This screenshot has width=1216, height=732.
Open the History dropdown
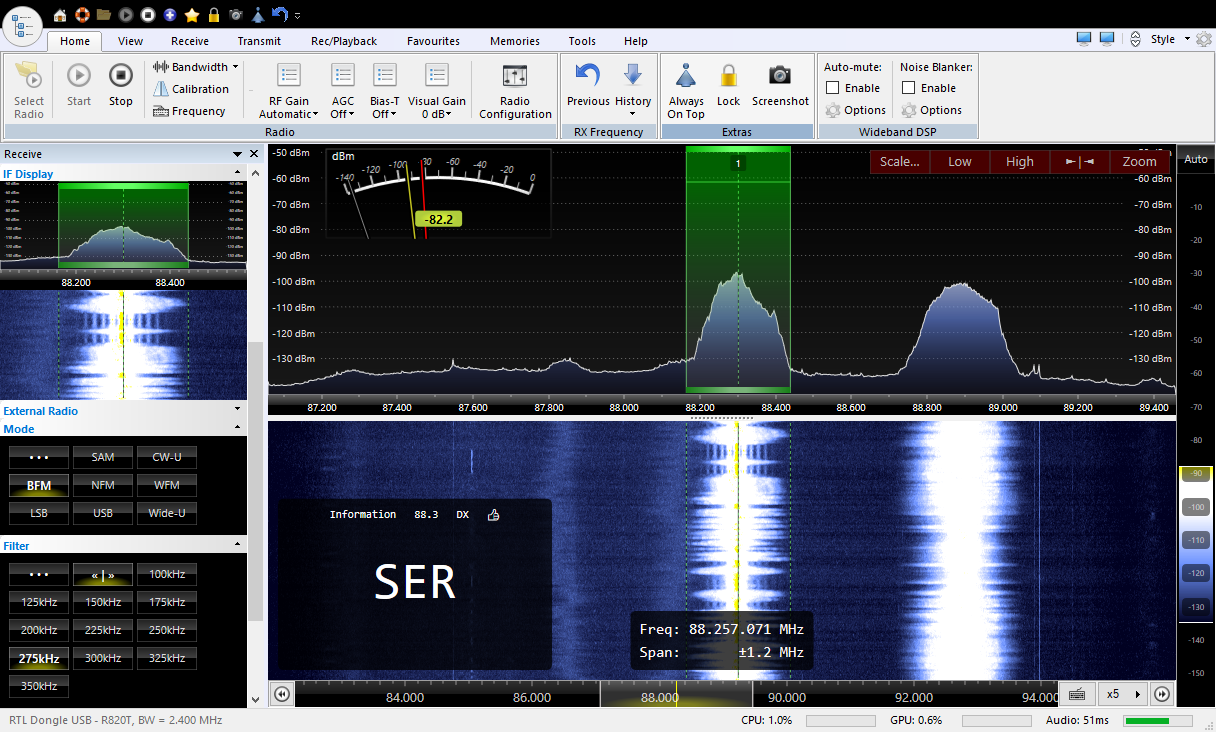pos(633,90)
